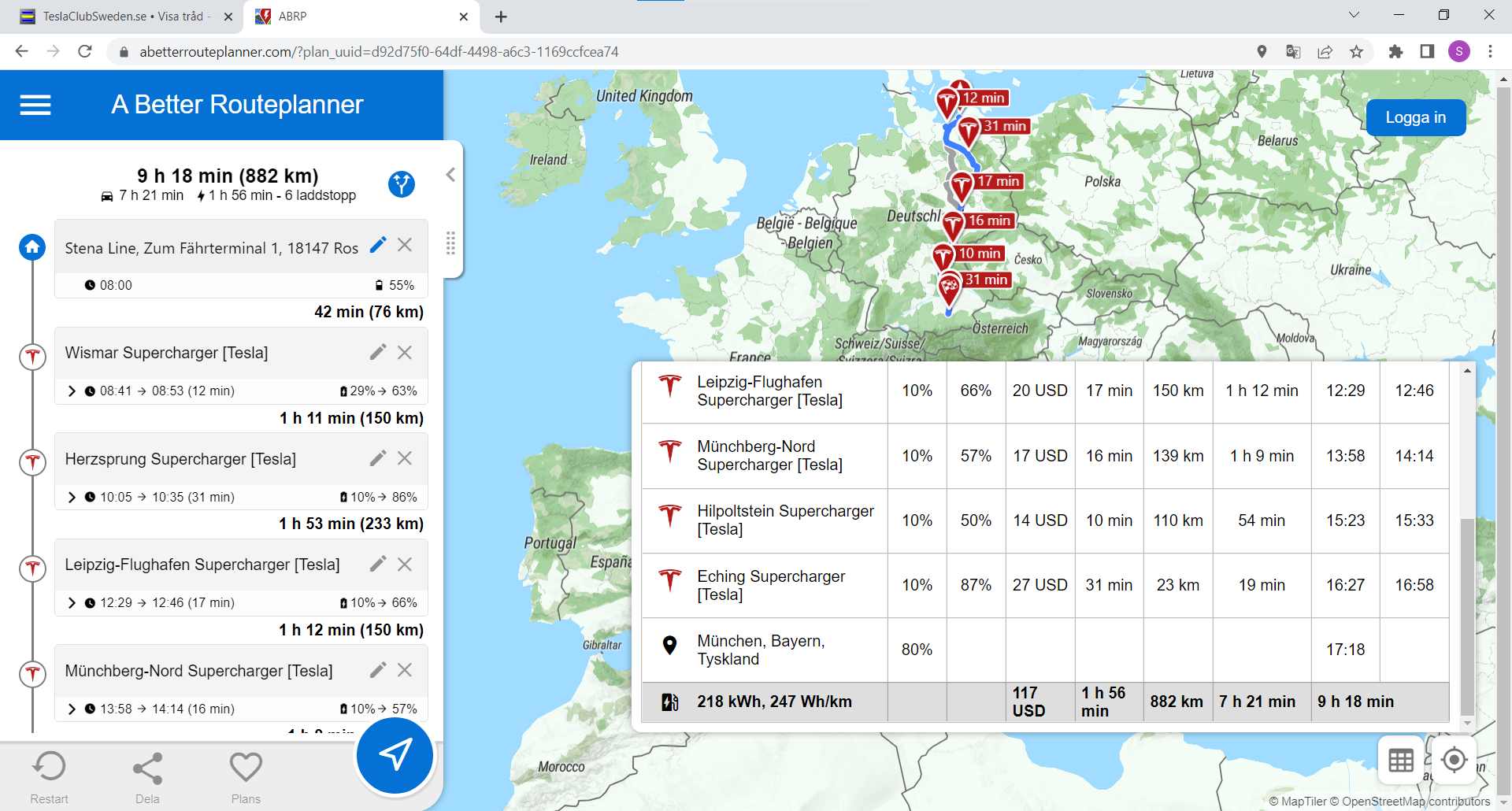Remove Wismar Supercharger stop
This screenshot has height=811, width=1512.
tap(405, 352)
